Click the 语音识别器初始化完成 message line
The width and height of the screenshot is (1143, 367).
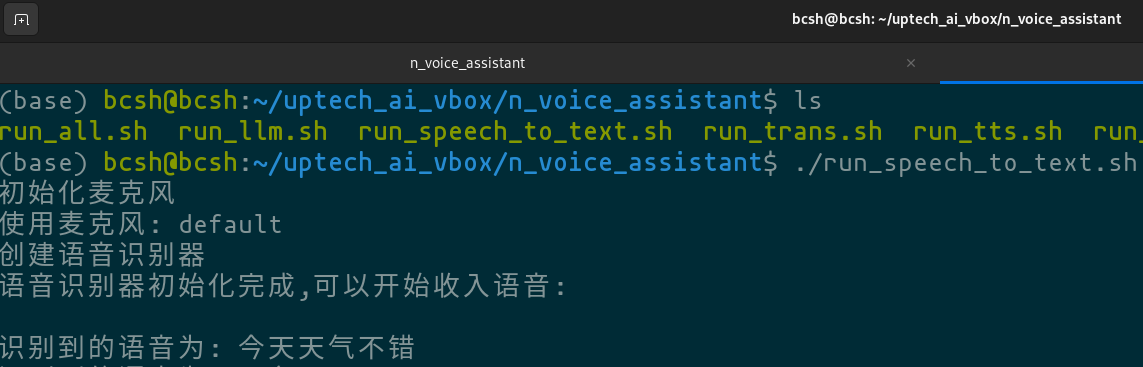point(284,286)
